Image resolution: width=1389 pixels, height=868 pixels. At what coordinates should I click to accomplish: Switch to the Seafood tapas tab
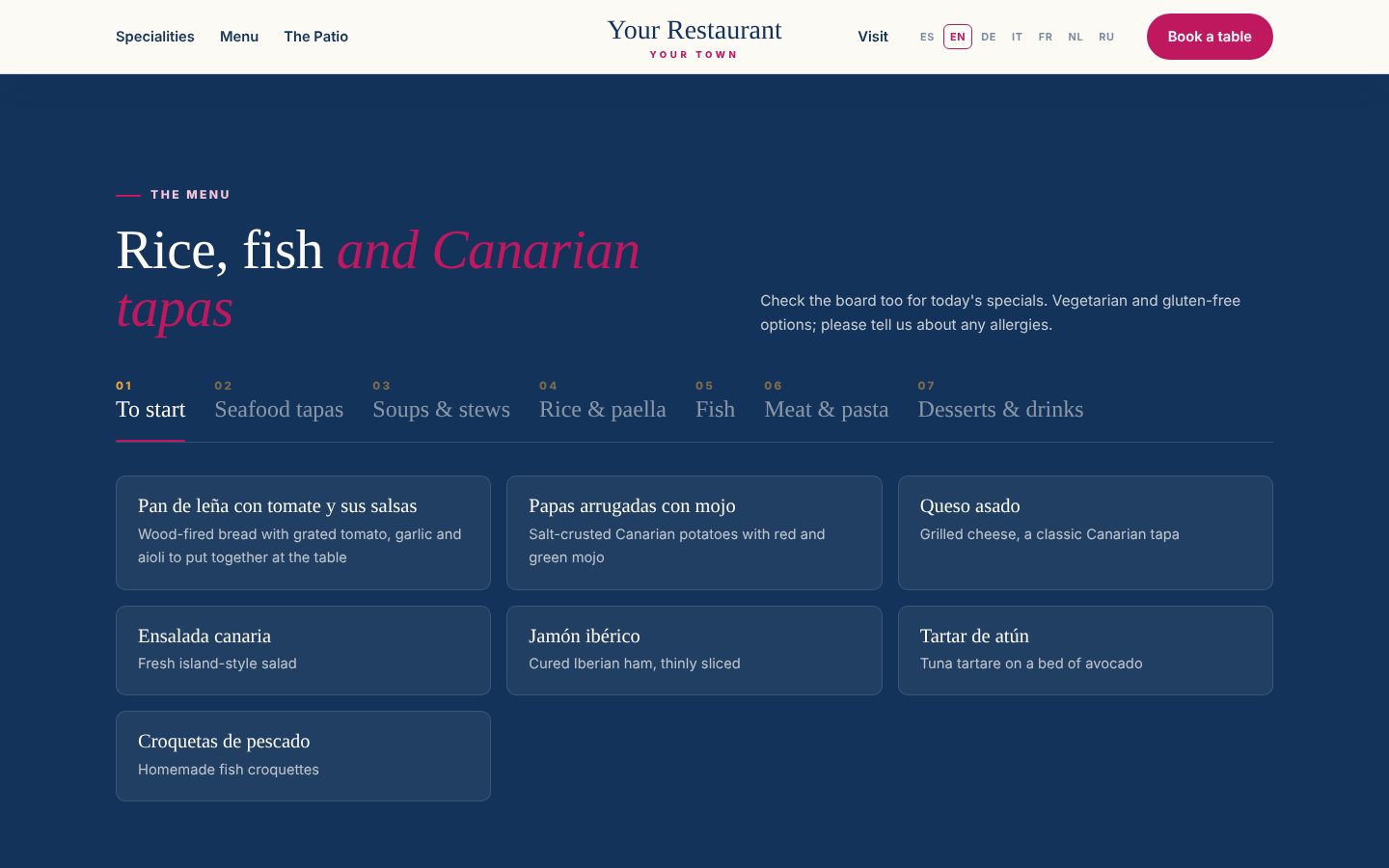(279, 409)
